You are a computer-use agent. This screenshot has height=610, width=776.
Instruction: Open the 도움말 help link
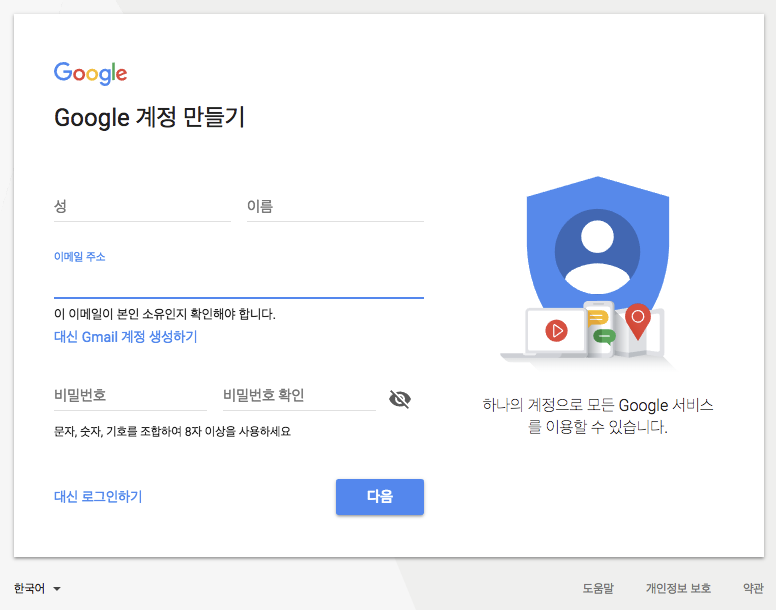(x=598, y=588)
